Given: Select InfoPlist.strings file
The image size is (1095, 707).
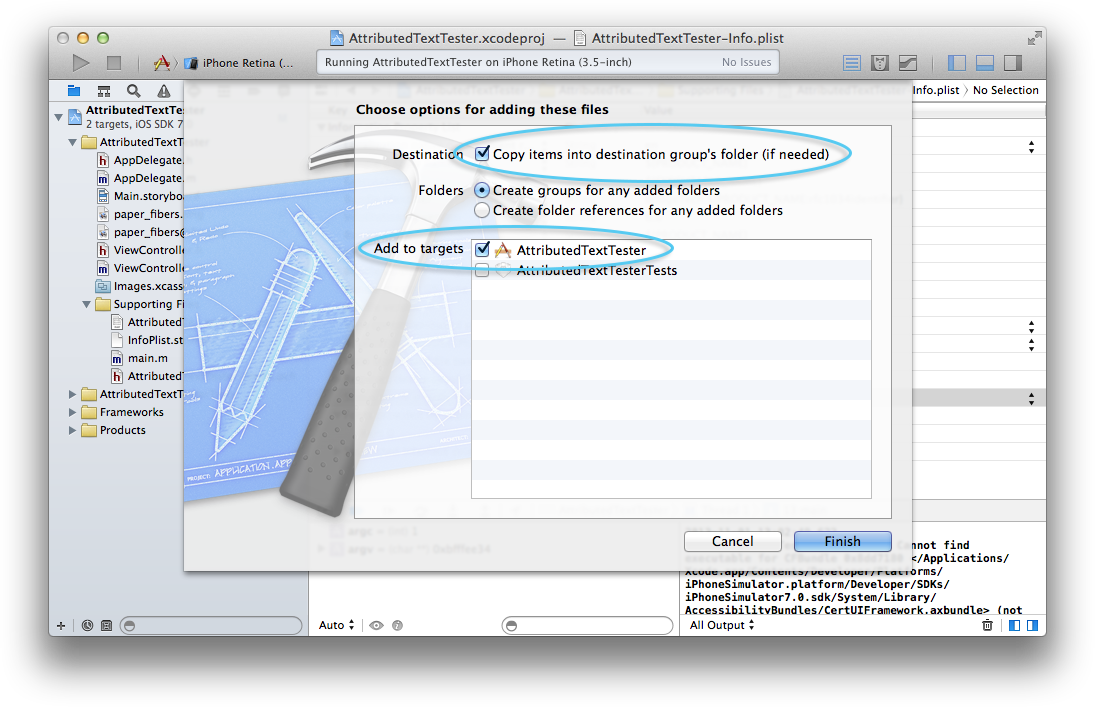Looking at the screenshot, I should pos(147,340).
